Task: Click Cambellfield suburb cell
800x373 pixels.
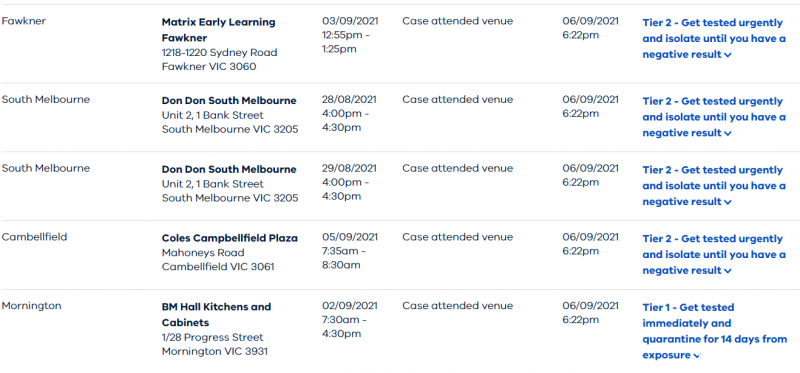Action: pyautogui.click(x=34, y=237)
